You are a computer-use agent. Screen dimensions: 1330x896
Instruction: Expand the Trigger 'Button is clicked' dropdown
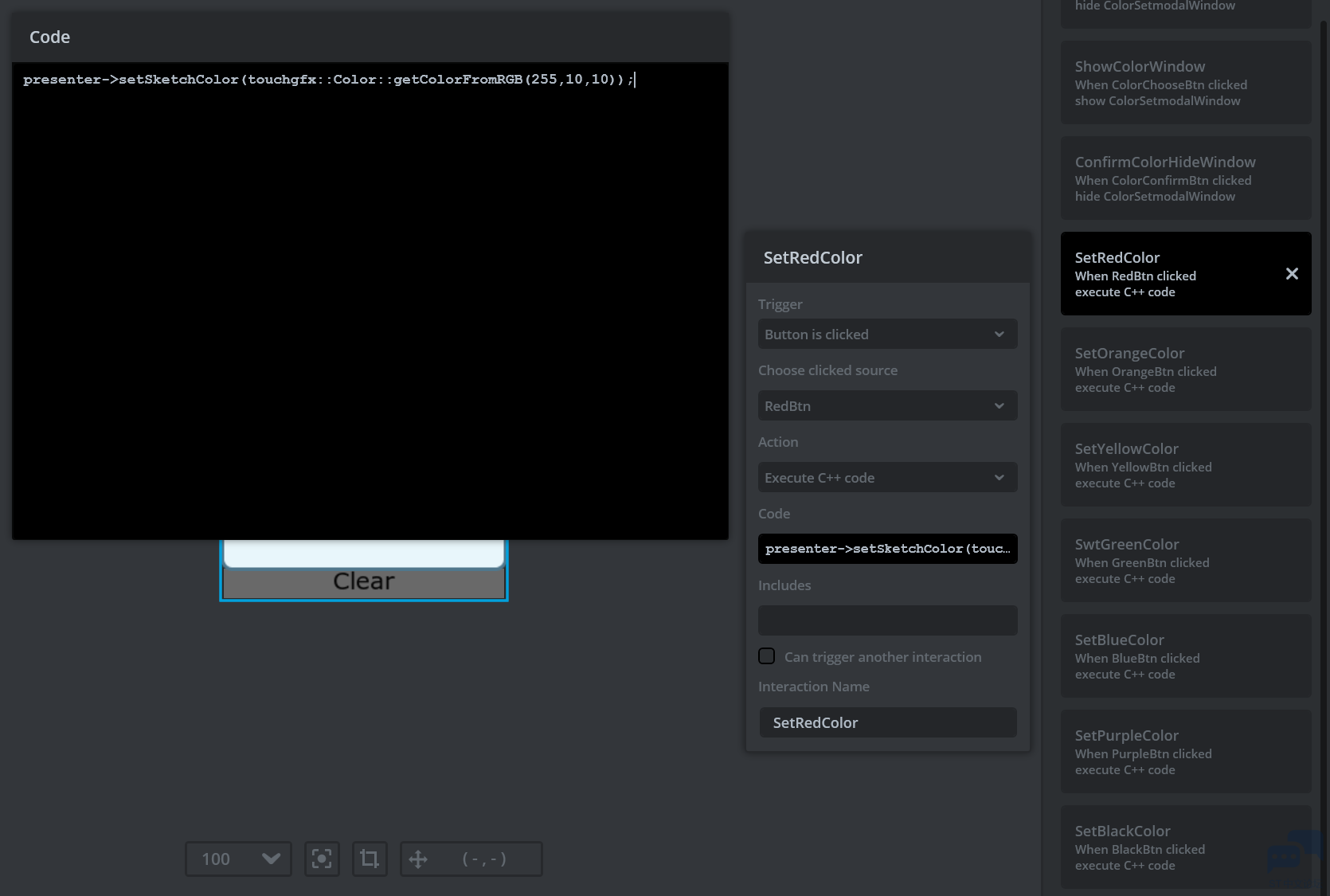(x=887, y=335)
